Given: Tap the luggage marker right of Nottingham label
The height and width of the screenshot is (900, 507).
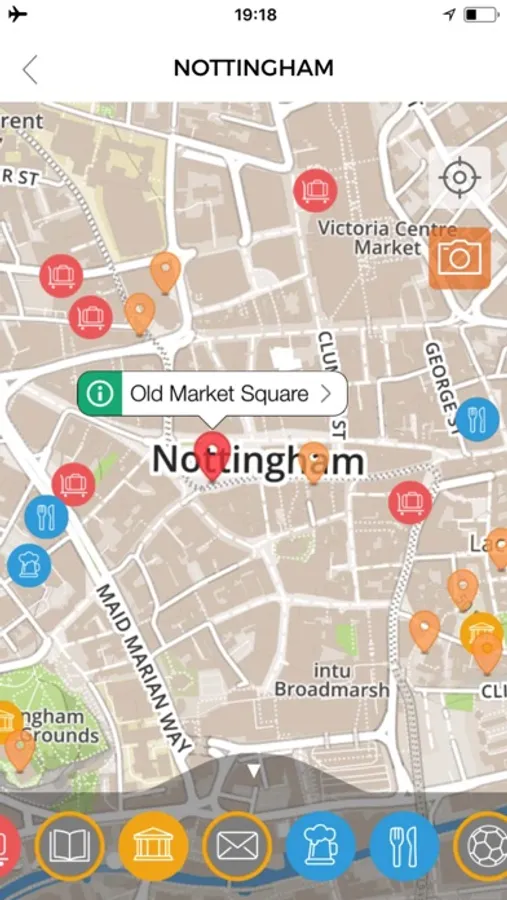Looking at the screenshot, I should (x=410, y=503).
